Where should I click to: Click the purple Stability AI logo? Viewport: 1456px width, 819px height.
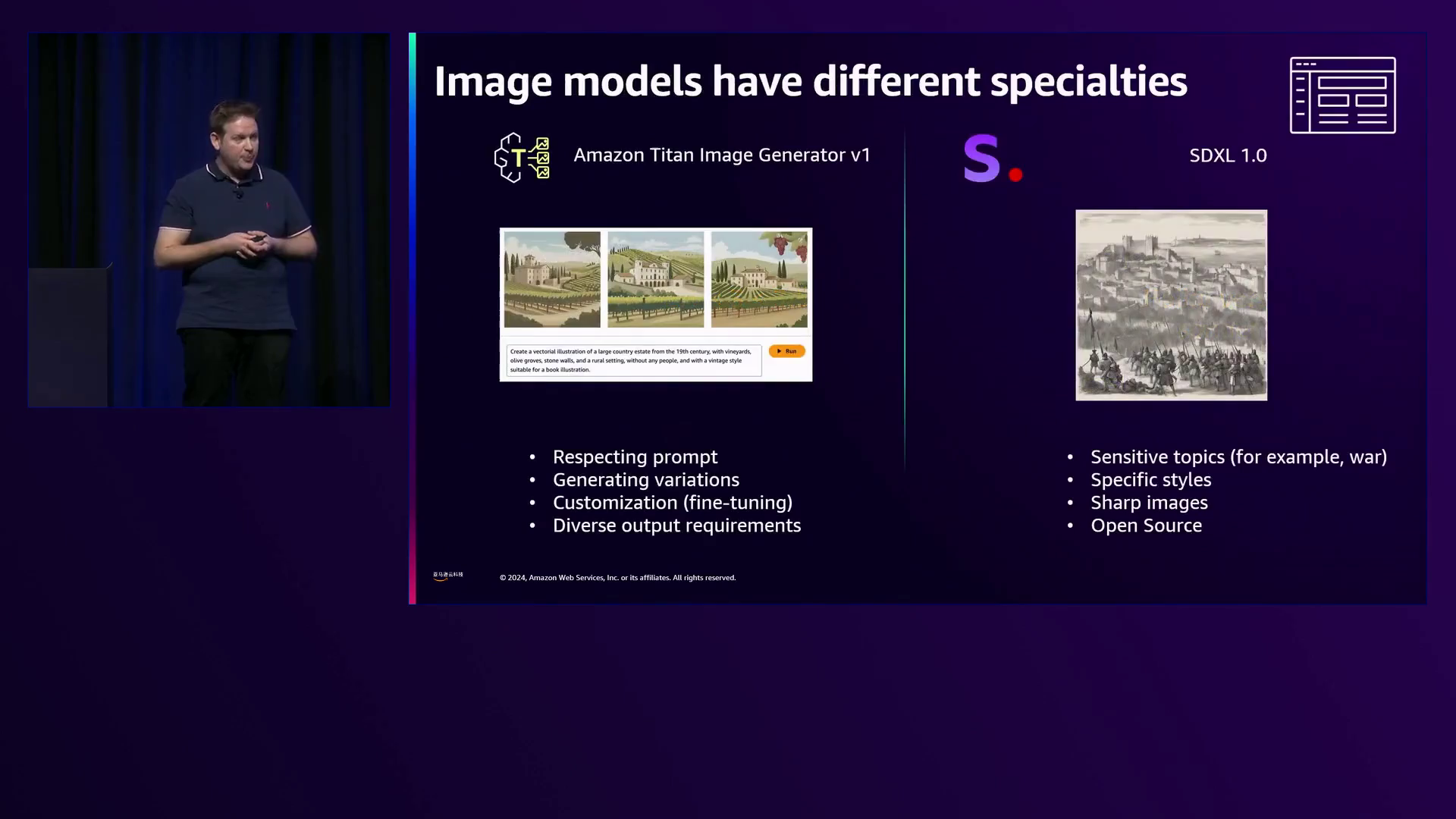tap(993, 158)
